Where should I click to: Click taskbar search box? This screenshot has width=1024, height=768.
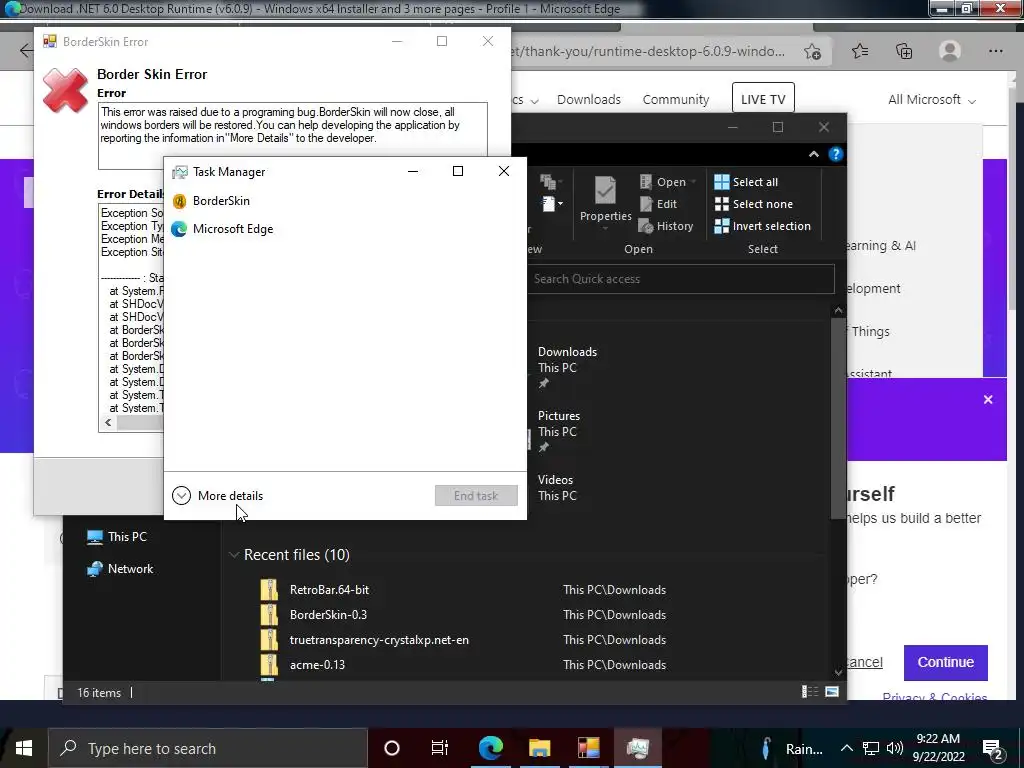point(208,748)
